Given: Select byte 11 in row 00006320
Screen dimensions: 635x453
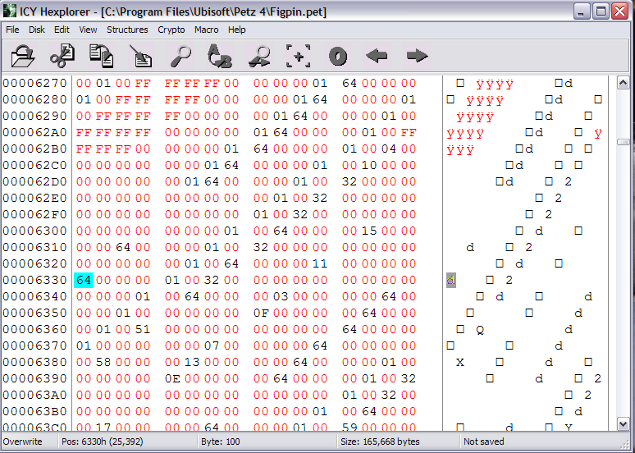Looking at the screenshot, I should pos(320,264).
